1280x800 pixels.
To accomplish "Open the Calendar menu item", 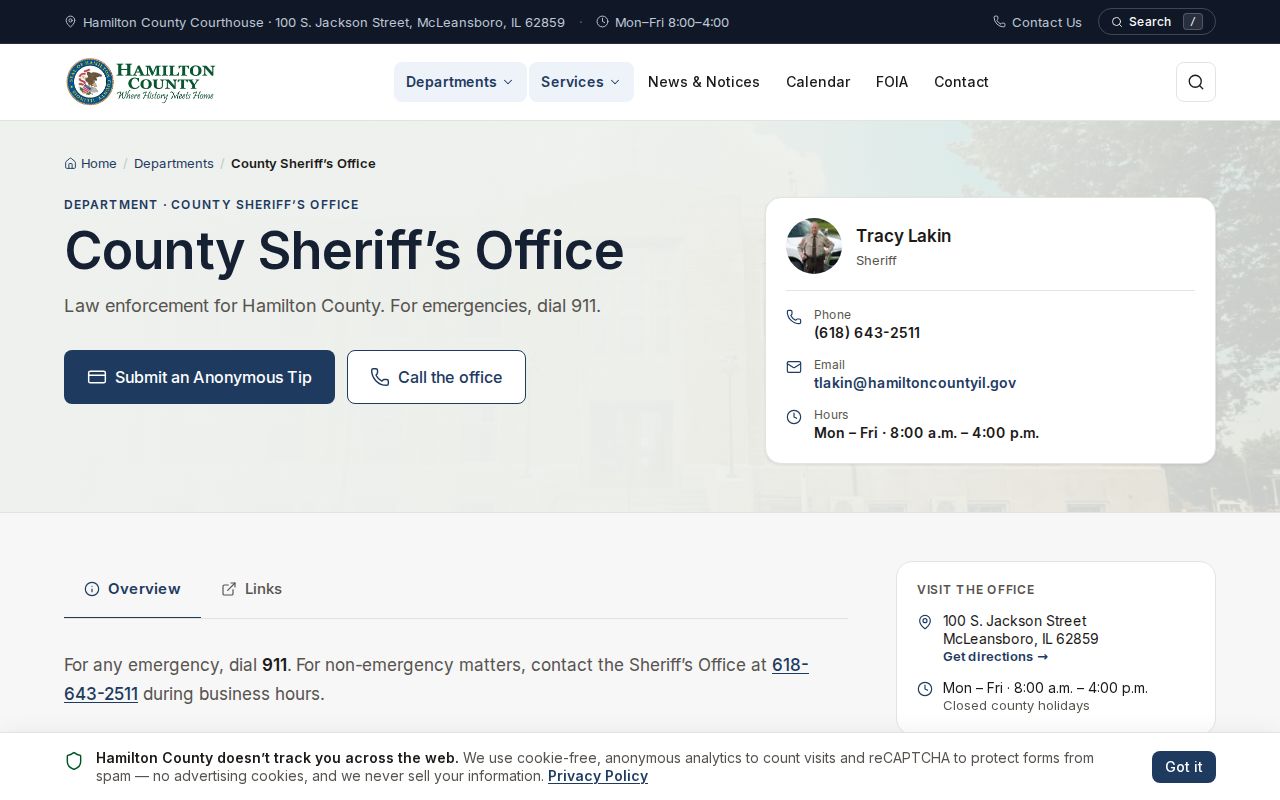I will click(x=818, y=82).
